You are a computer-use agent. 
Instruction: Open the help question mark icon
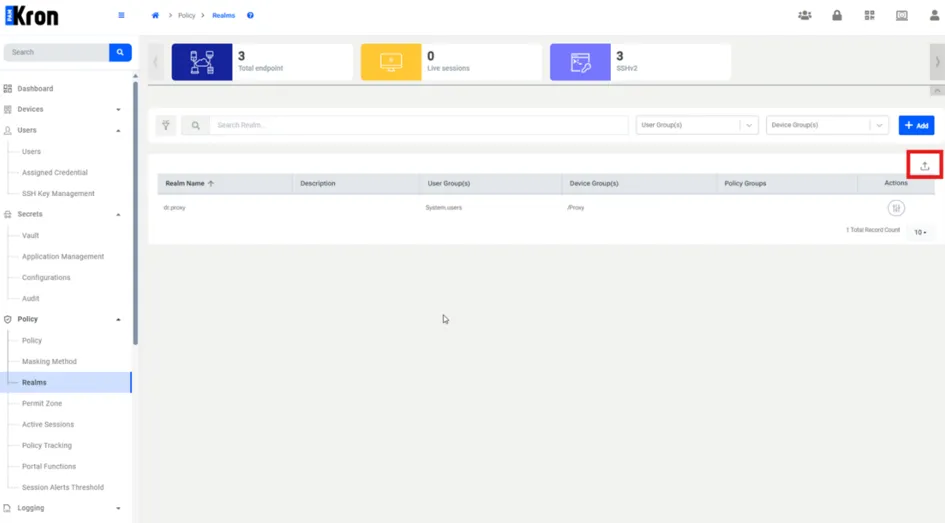pyautogui.click(x=250, y=16)
